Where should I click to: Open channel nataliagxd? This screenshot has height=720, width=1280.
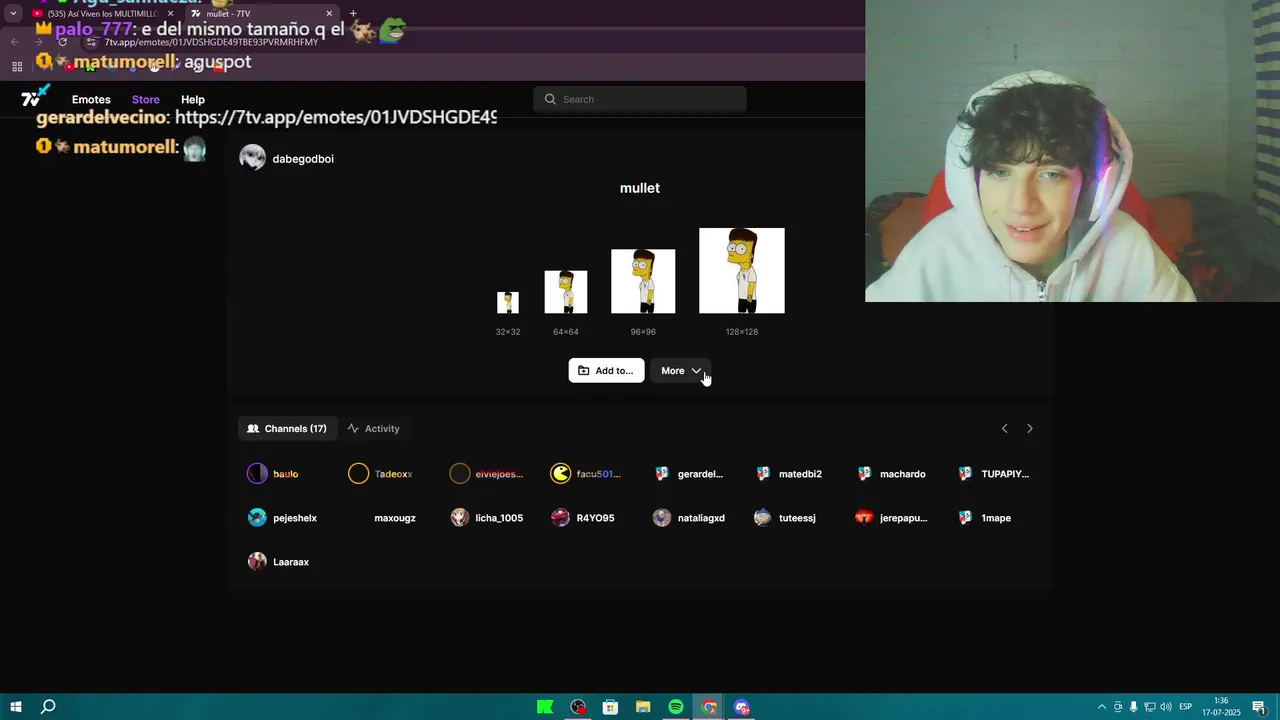(689, 518)
